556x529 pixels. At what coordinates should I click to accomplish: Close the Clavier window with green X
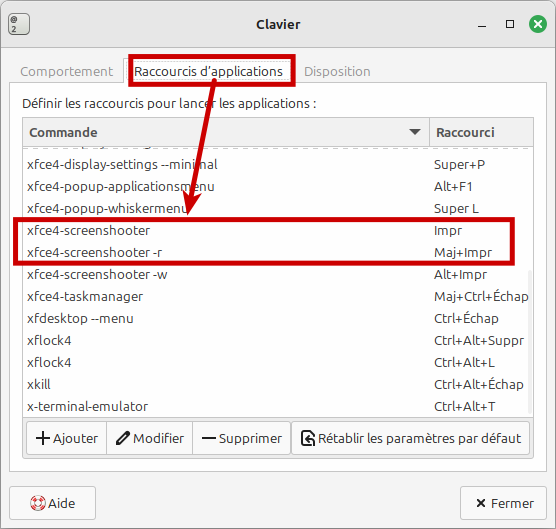click(x=538, y=24)
